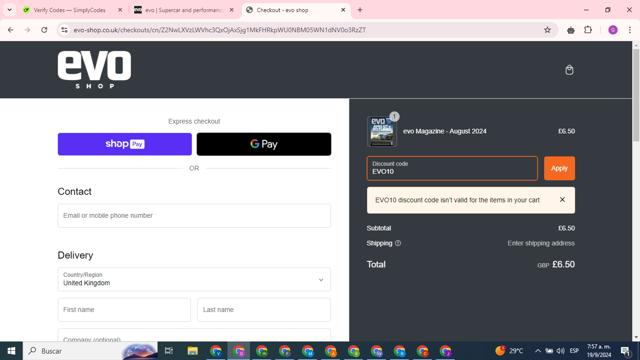Open the notification center icon
This screenshot has height=360, width=640.
point(625,351)
